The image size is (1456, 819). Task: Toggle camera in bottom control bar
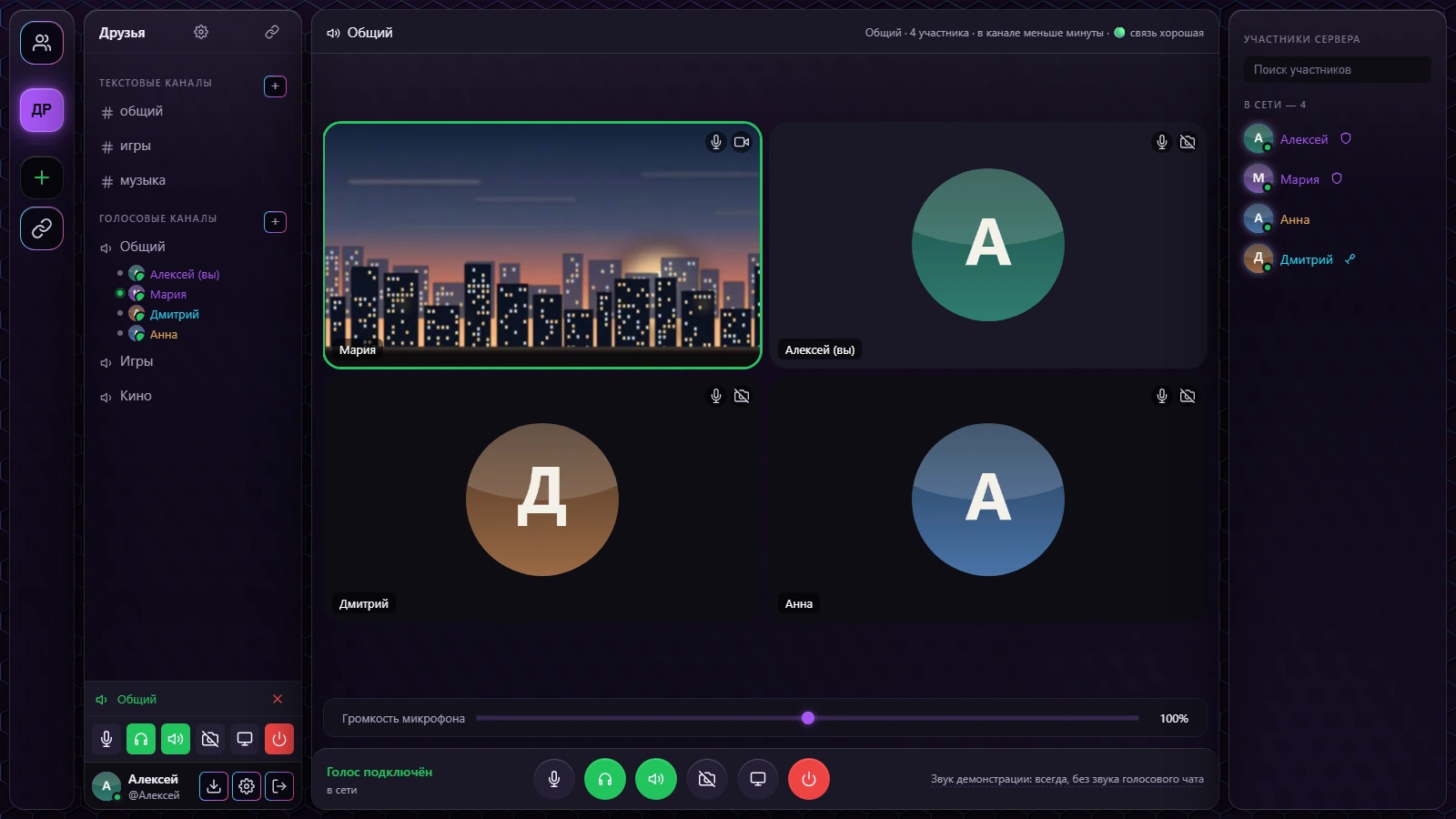click(x=707, y=779)
